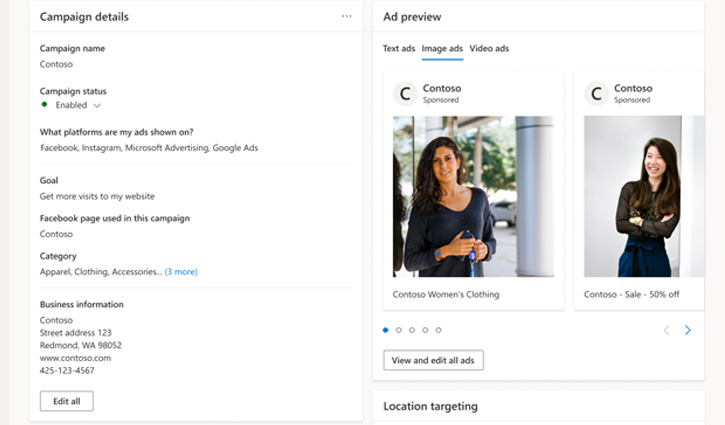The height and width of the screenshot is (425, 725).
Task: Select the second carousel page dot
Action: 399,330
